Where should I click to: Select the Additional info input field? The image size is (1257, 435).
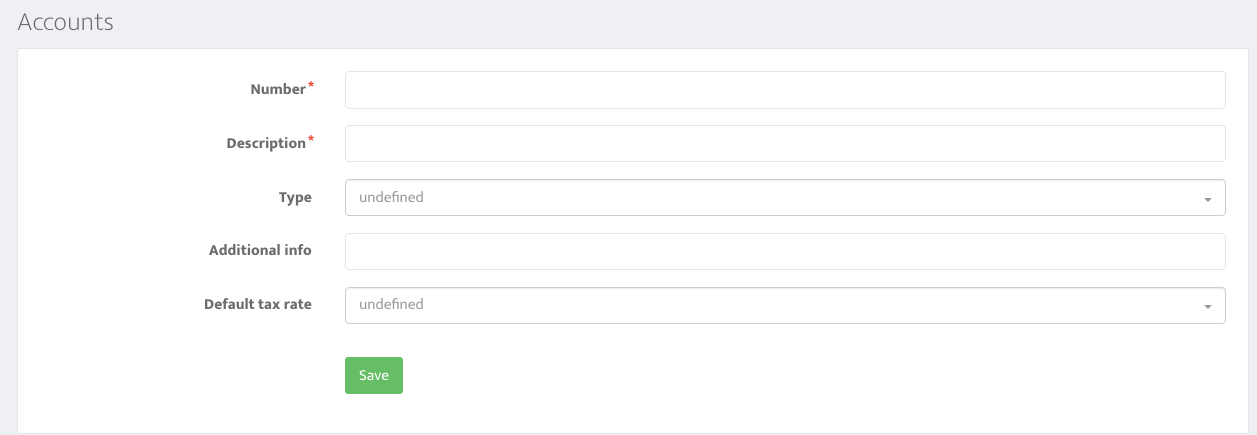[x=785, y=251]
